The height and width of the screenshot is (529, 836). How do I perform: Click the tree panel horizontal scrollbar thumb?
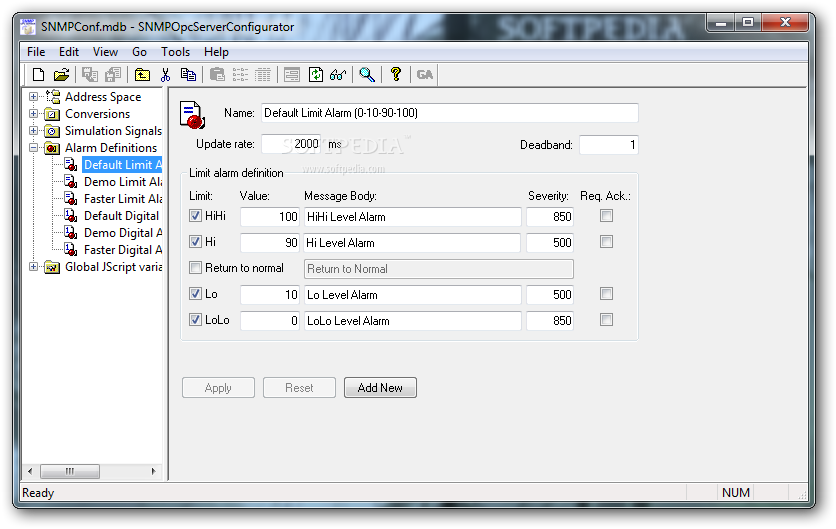pos(70,471)
